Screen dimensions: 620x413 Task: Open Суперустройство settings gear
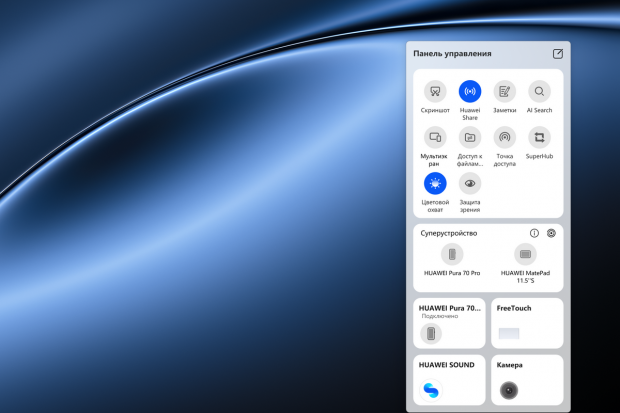tap(551, 233)
